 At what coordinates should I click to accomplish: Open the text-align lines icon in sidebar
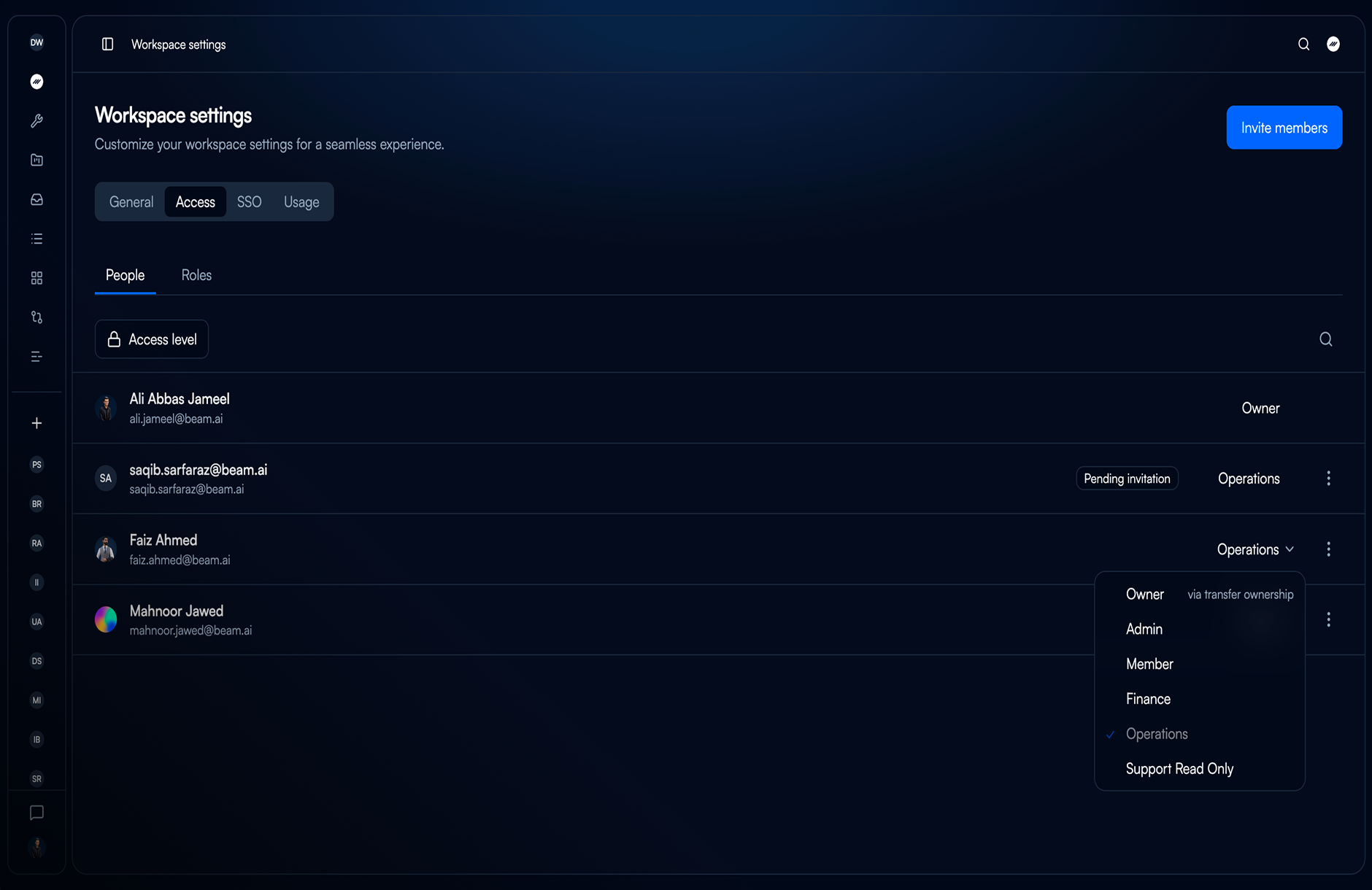point(36,357)
